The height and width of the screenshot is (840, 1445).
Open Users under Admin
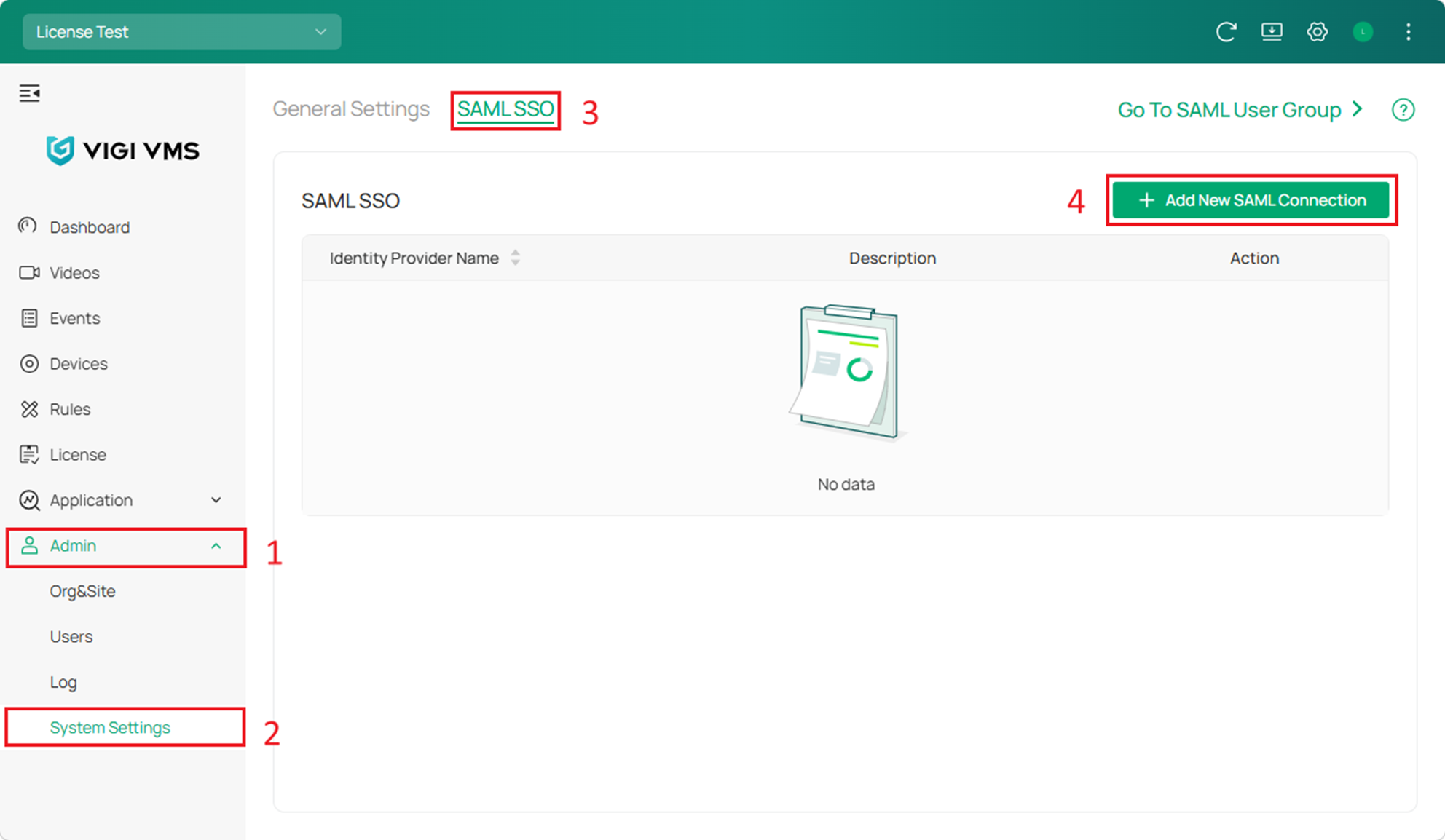pyautogui.click(x=71, y=636)
